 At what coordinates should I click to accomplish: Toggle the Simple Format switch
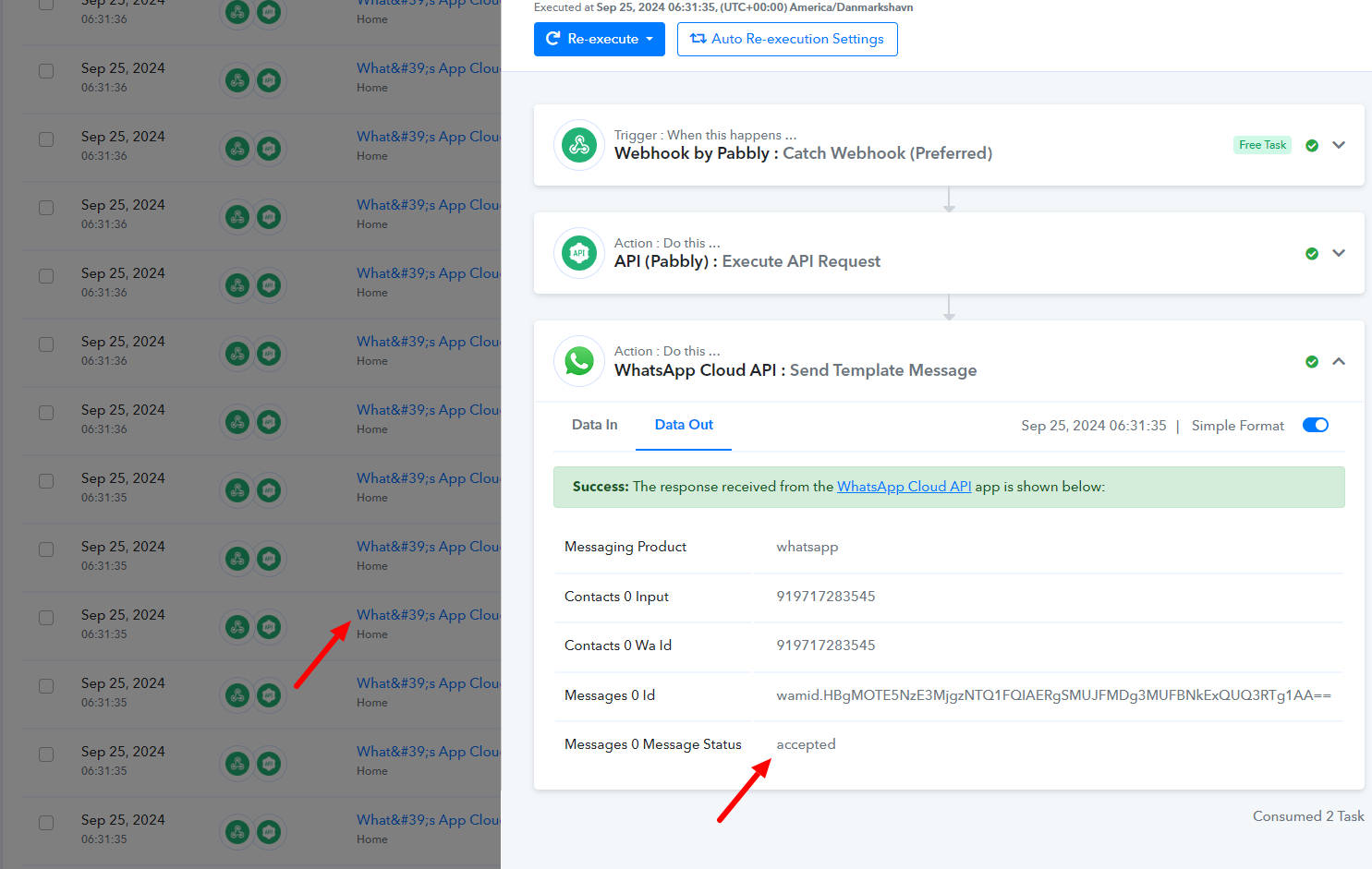click(x=1316, y=425)
